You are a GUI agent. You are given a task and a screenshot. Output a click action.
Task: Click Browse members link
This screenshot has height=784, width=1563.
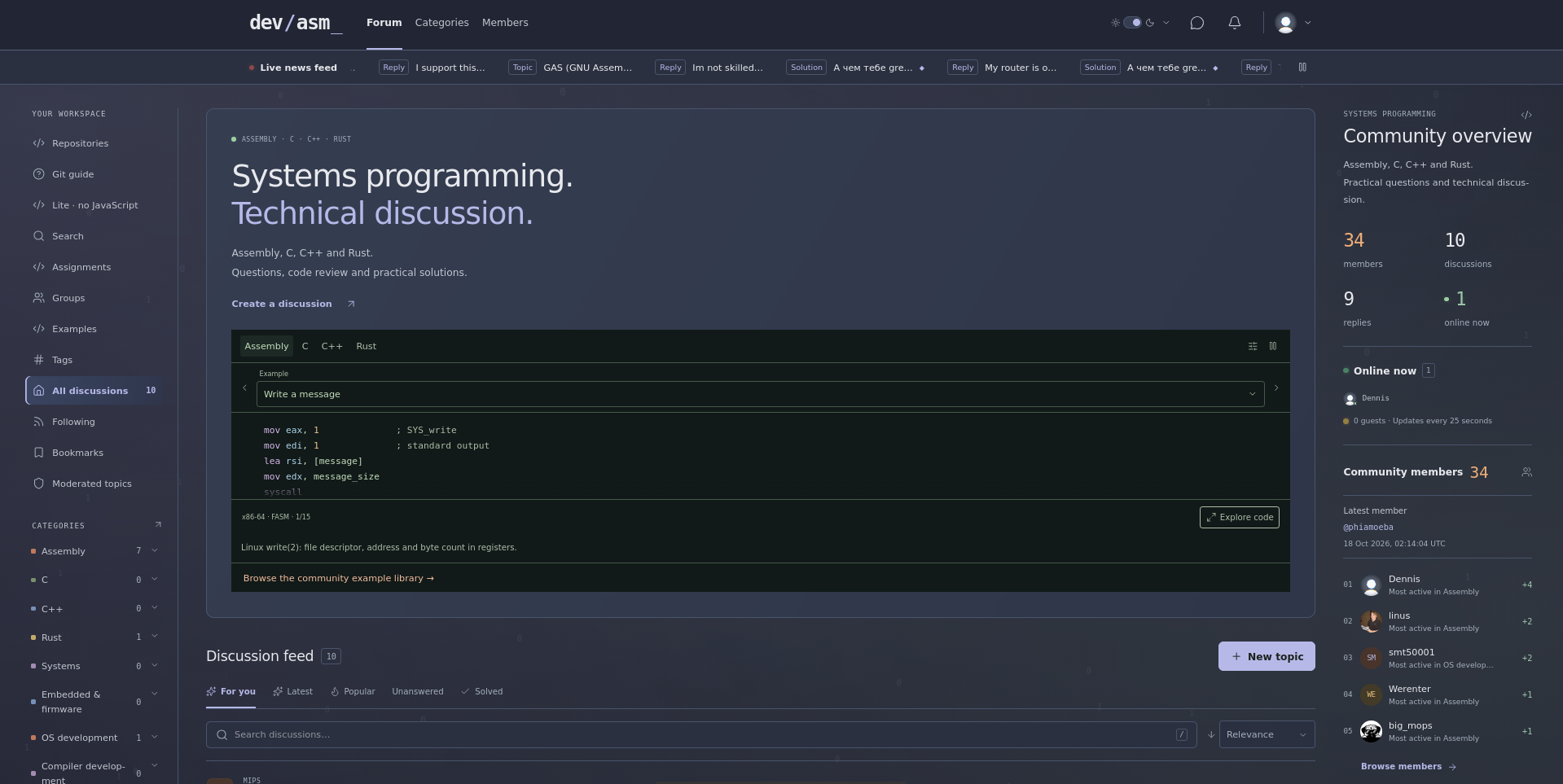click(x=1408, y=766)
